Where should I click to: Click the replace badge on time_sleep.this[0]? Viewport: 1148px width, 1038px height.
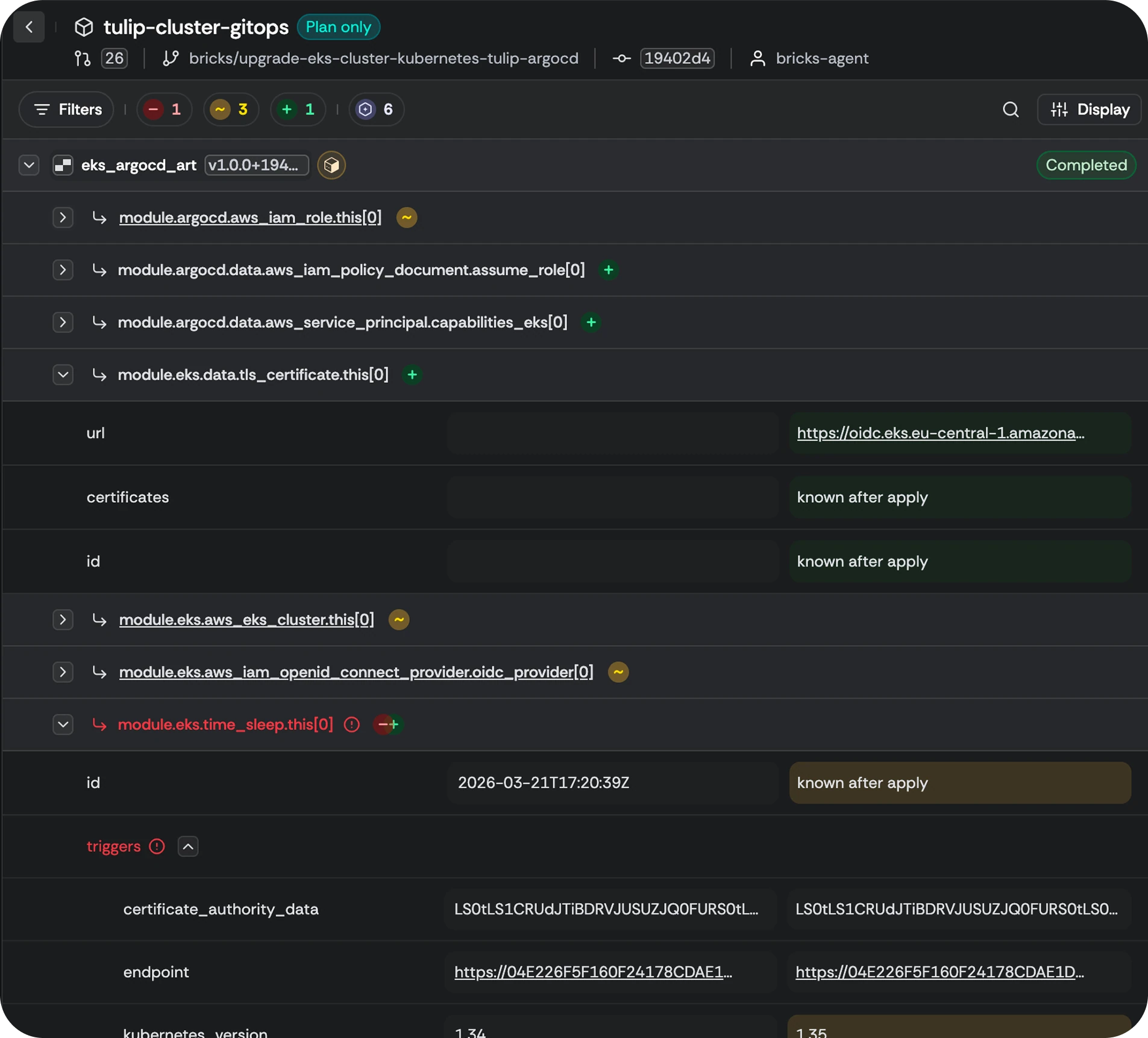pos(388,725)
